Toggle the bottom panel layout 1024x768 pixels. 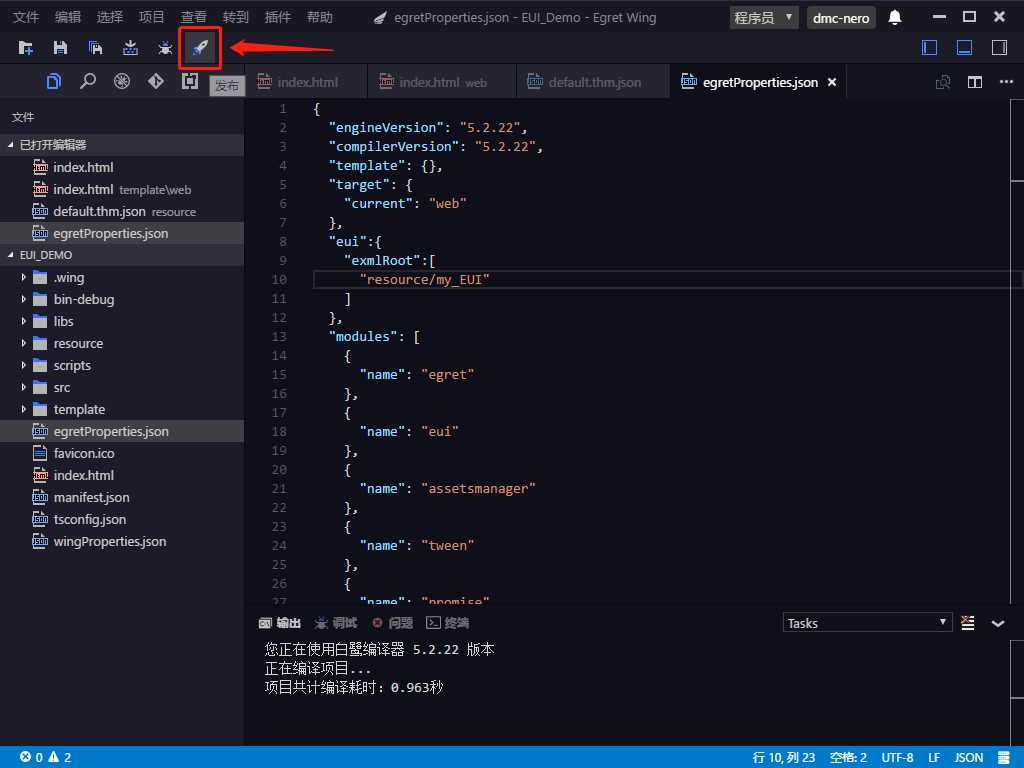coord(965,48)
